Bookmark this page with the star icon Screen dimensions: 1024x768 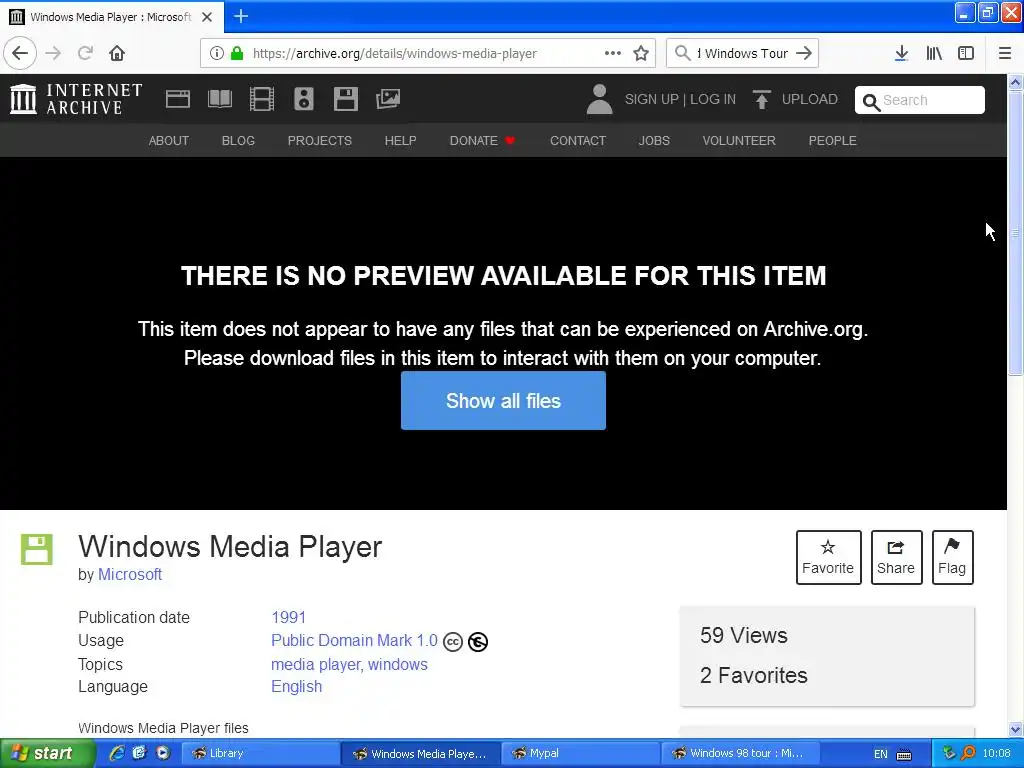[x=641, y=54]
